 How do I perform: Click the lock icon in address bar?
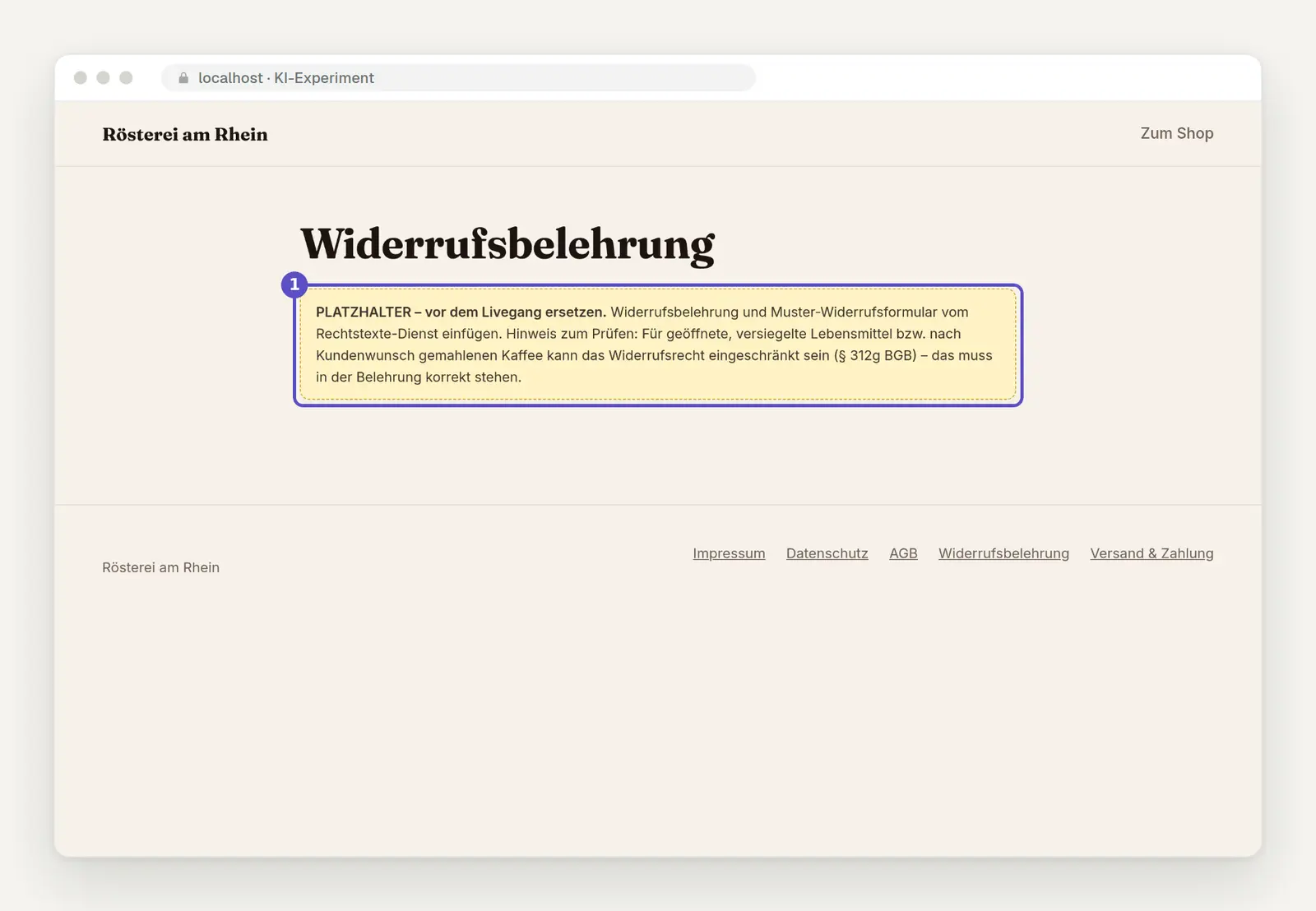pyautogui.click(x=183, y=78)
